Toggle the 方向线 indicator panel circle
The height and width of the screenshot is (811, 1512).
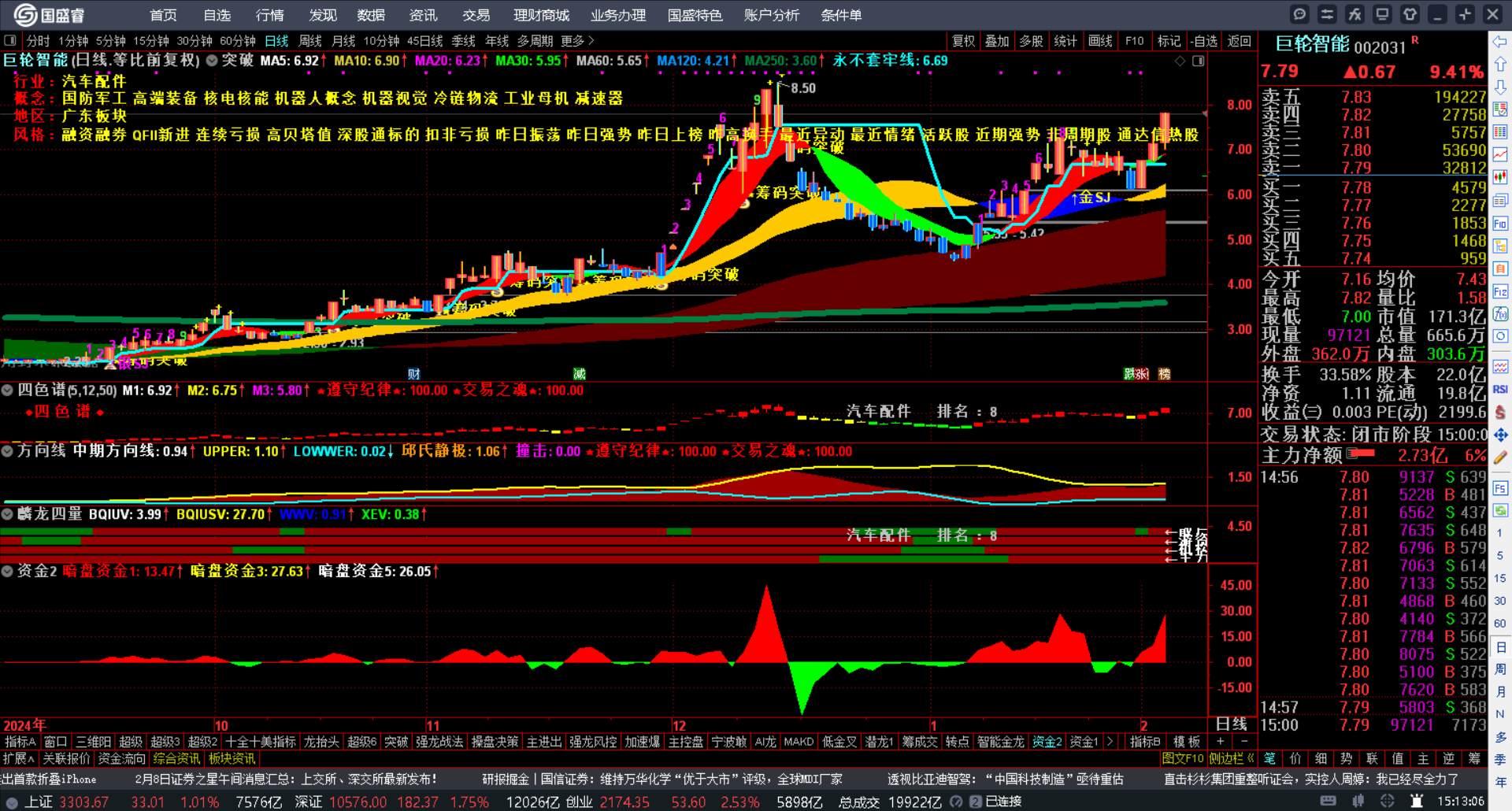pyautogui.click(x=7, y=451)
